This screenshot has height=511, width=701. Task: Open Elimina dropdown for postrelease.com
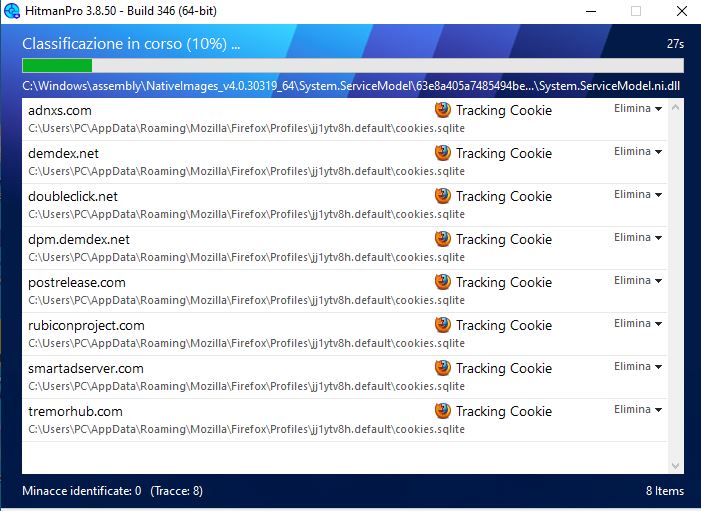point(638,280)
